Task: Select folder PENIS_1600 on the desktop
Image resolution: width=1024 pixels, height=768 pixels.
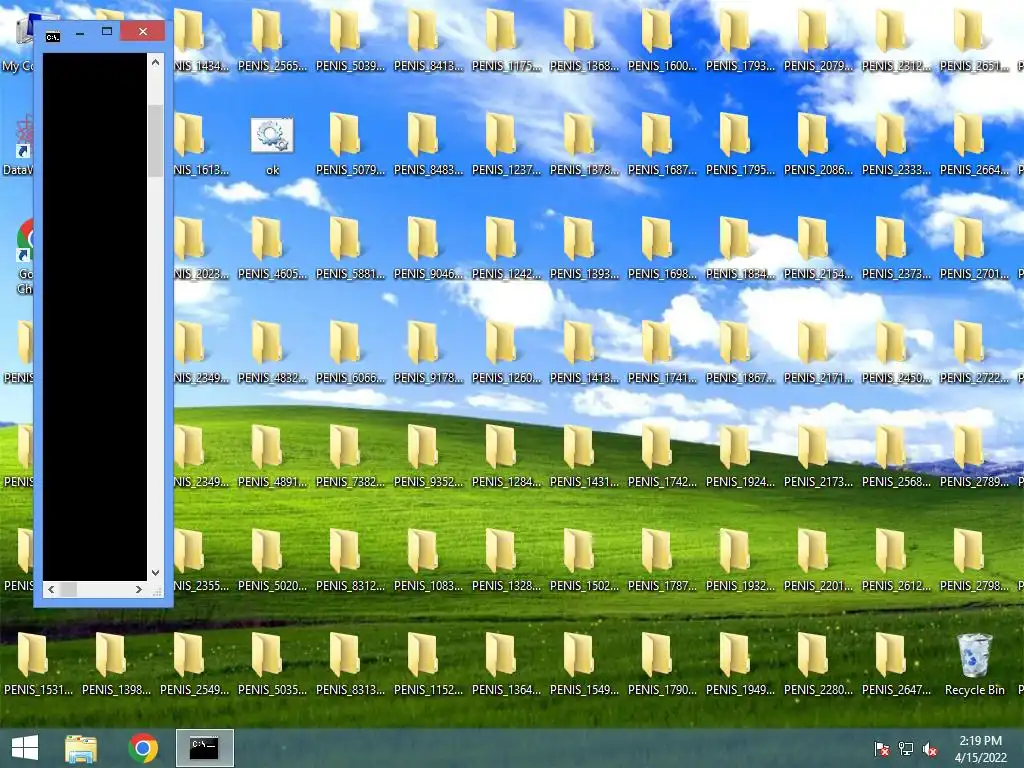Action: tap(662, 40)
